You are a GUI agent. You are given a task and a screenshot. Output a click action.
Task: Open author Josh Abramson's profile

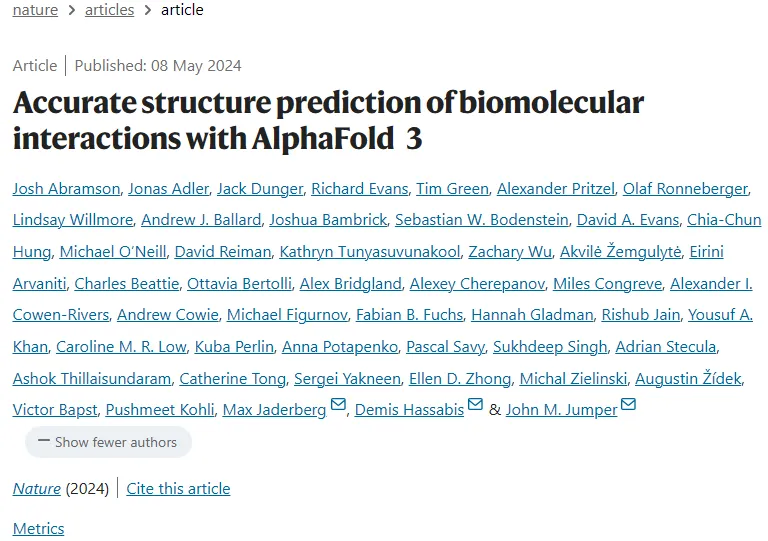pyautogui.click(x=67, y=188)
